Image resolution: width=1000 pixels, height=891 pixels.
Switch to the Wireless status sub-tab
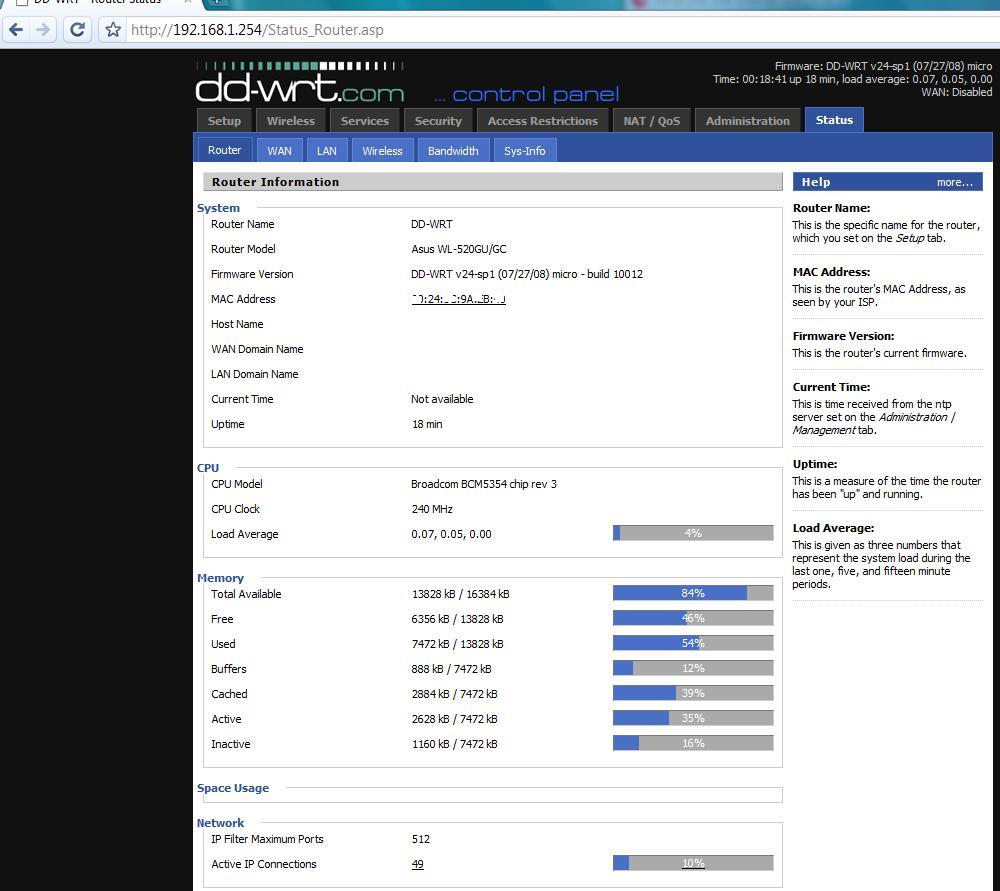(x=382, y=151)
